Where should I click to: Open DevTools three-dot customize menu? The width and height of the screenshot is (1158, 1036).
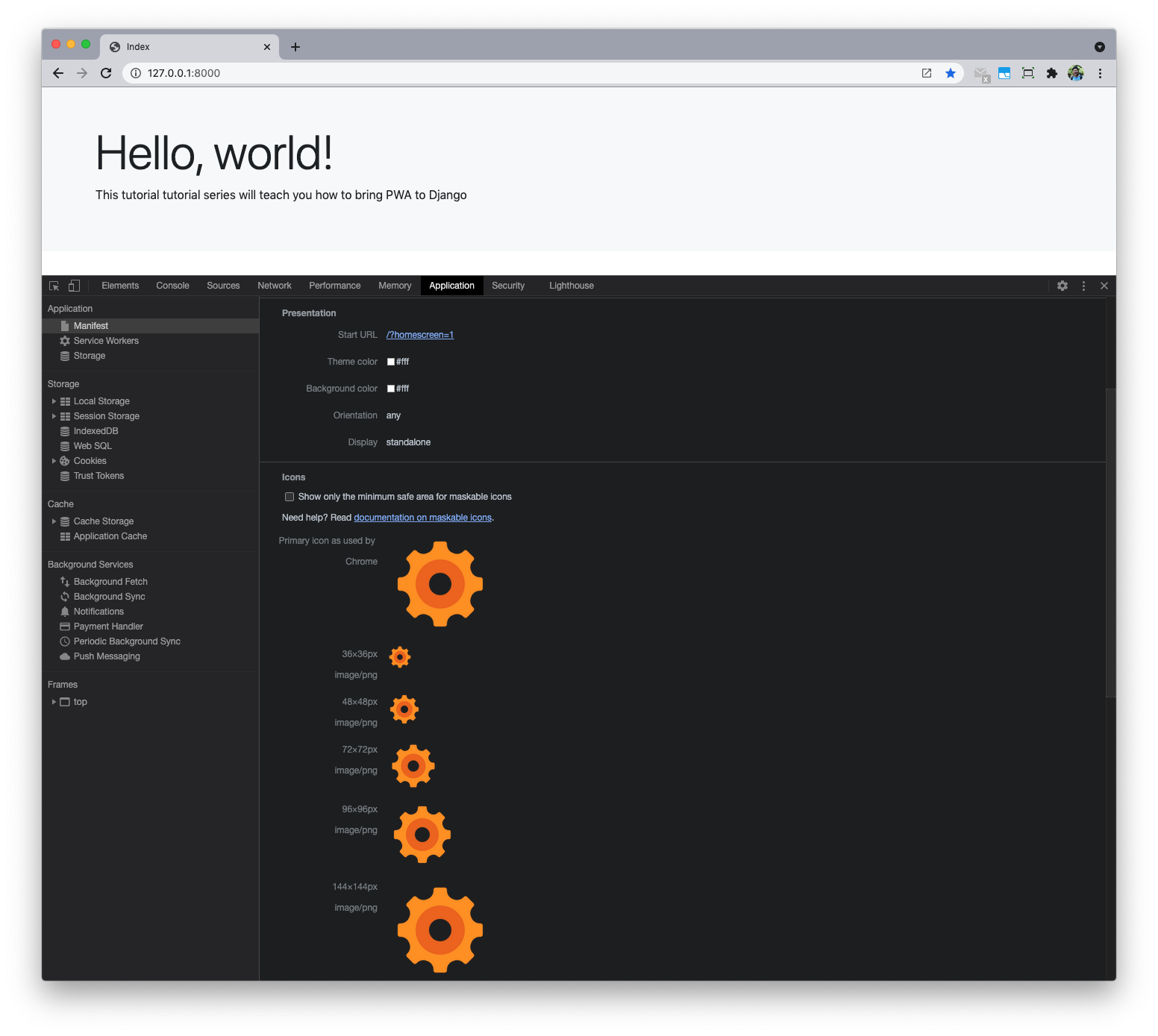(x=1083, y=286)
